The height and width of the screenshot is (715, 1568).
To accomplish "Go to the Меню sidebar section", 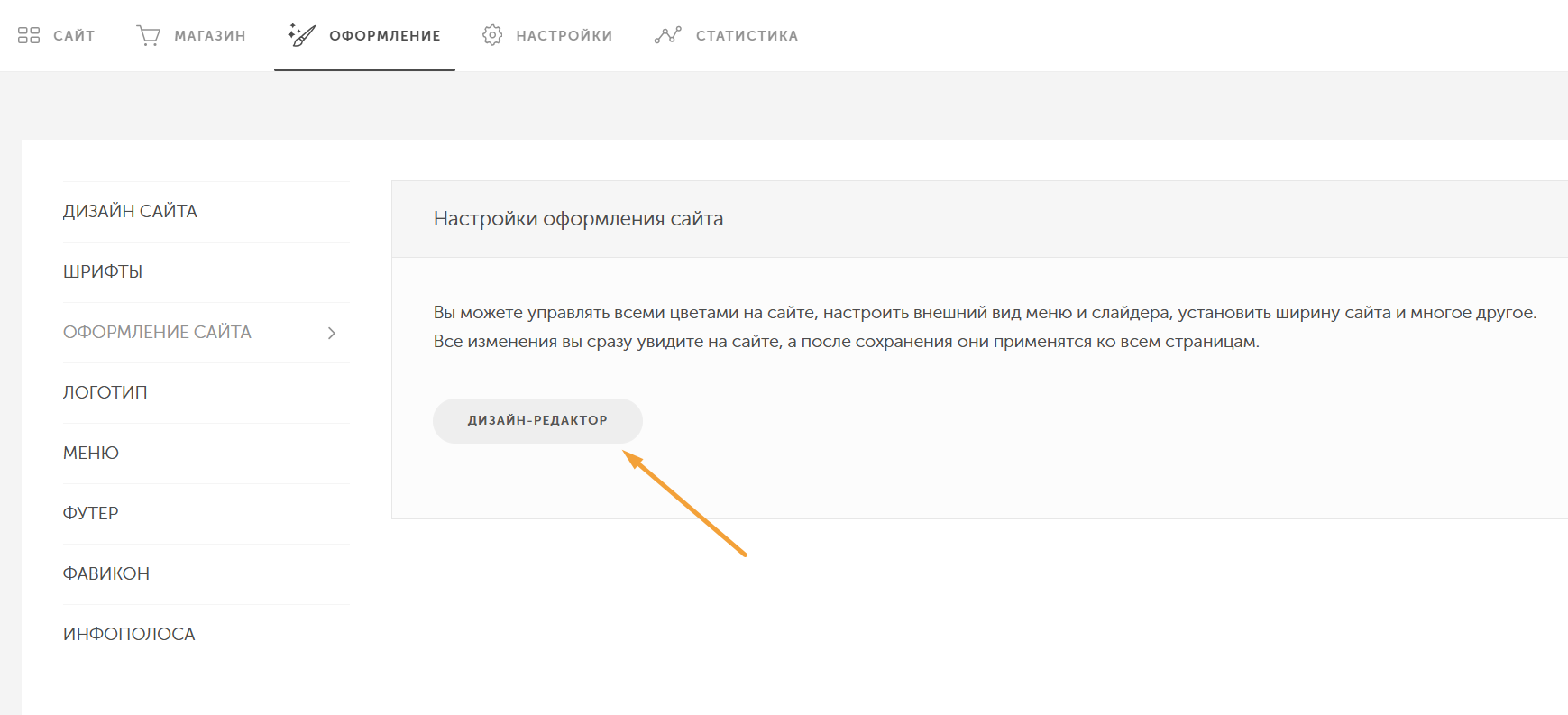I will tap(91, 453).
